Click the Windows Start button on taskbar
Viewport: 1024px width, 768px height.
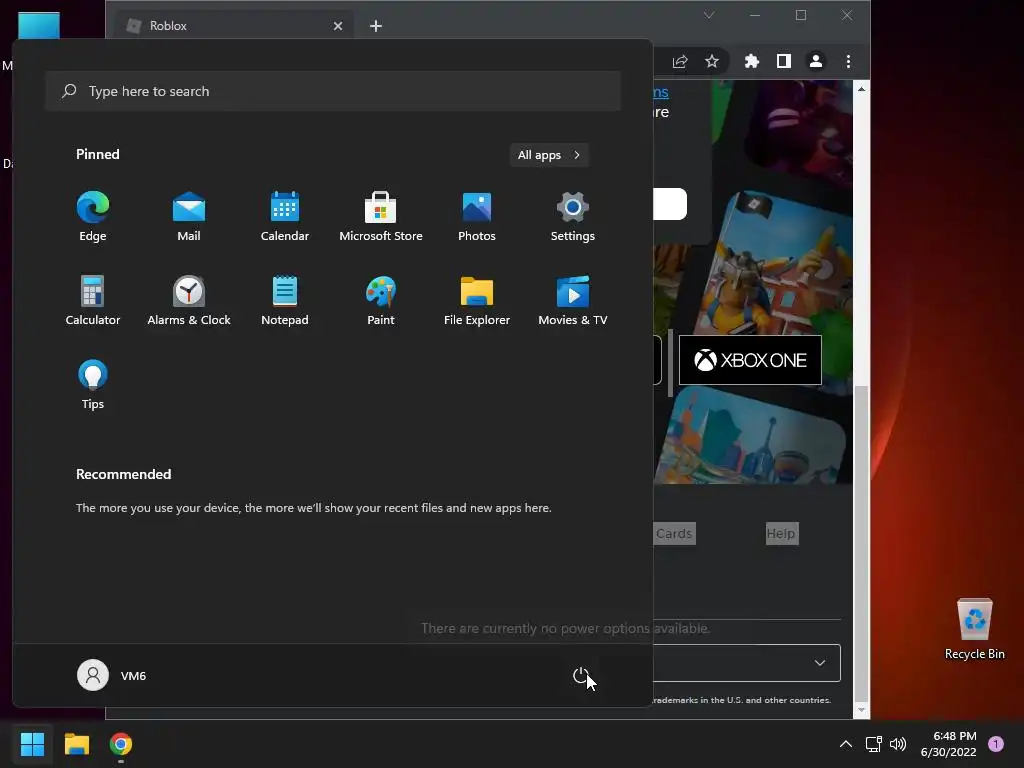pos(32,744)
